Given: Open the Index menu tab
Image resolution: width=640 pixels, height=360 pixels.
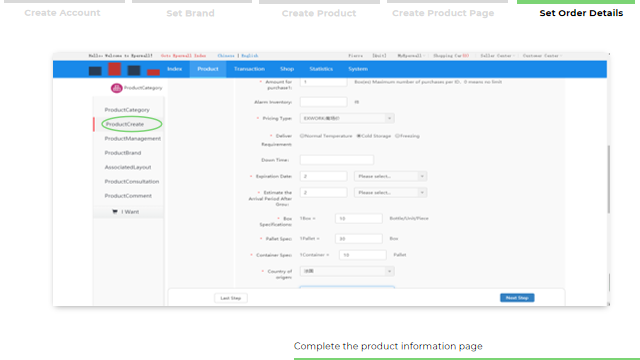Looking at the screenshot, I should (x=174, y=69).
